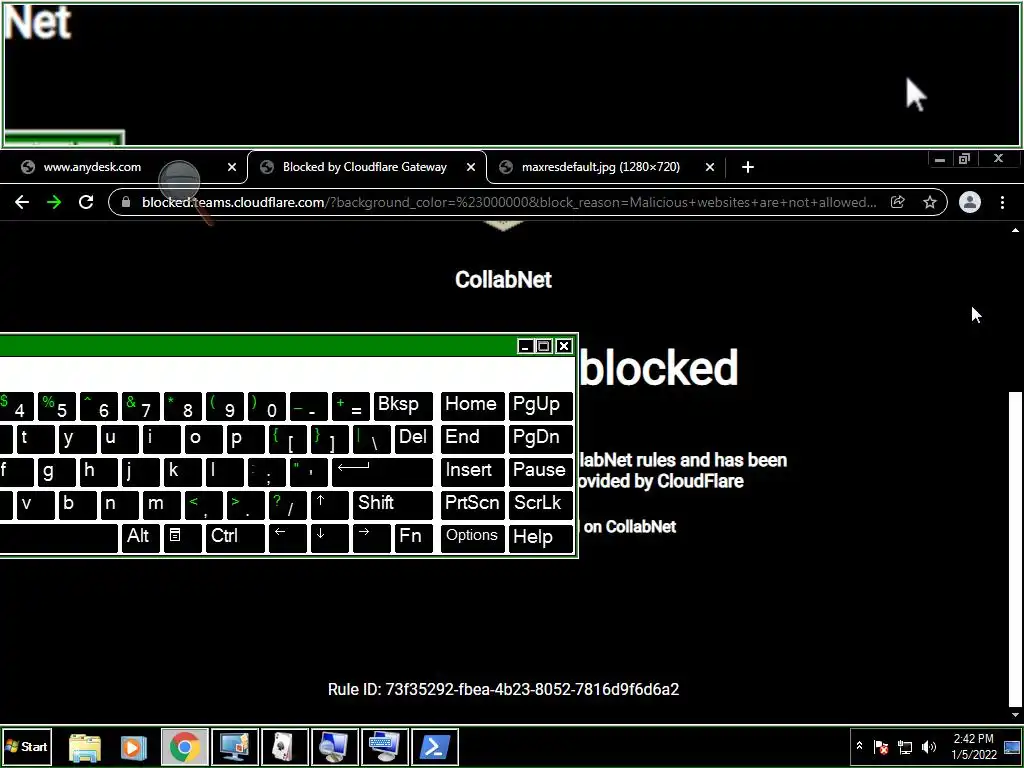Viewport: 1024px width, 768px height.
Task: Click the Options key on the on-screen keyboard
Action: (472, 538)
